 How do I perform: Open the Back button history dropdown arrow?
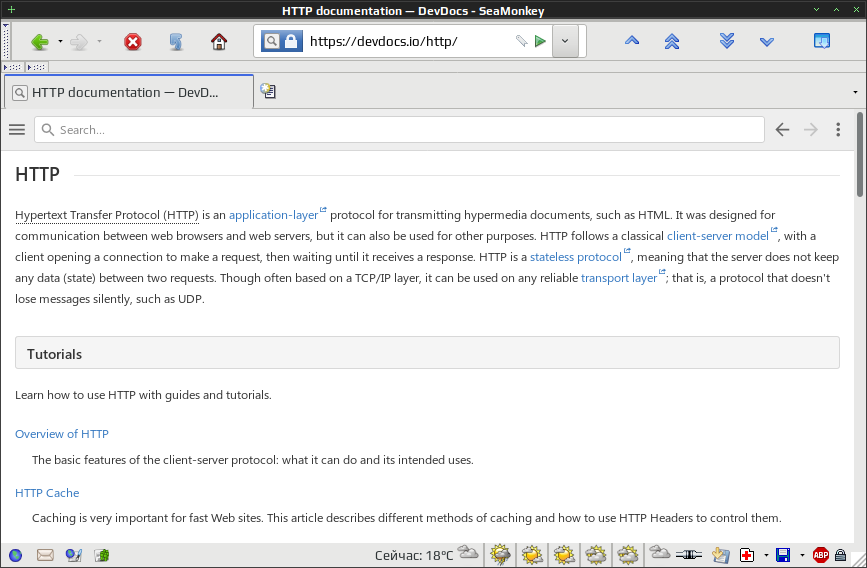pyautogui.click(x=60, y=41)
